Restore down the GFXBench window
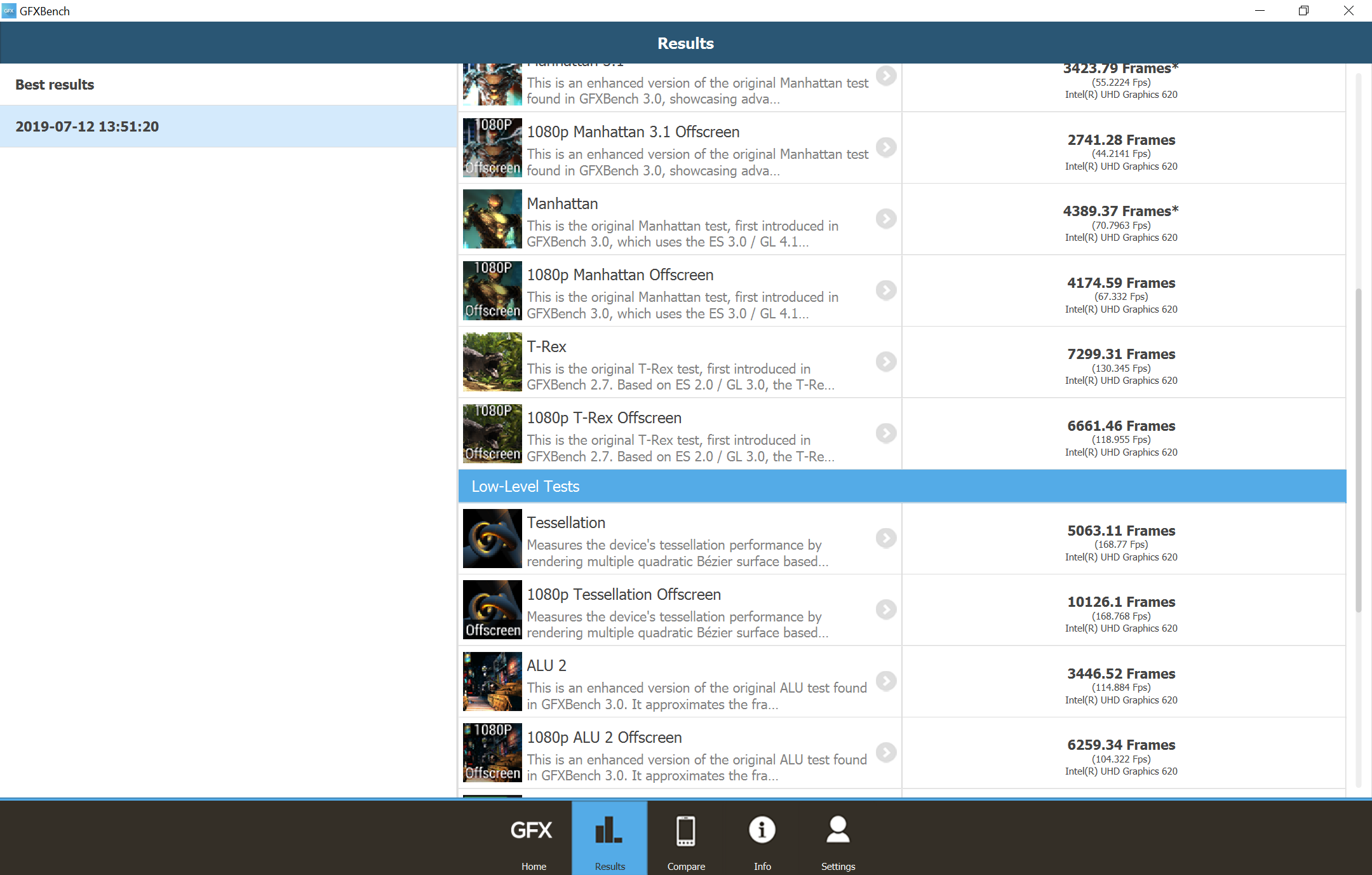This screenshot has height=875, width=1372. [1304, 11]
